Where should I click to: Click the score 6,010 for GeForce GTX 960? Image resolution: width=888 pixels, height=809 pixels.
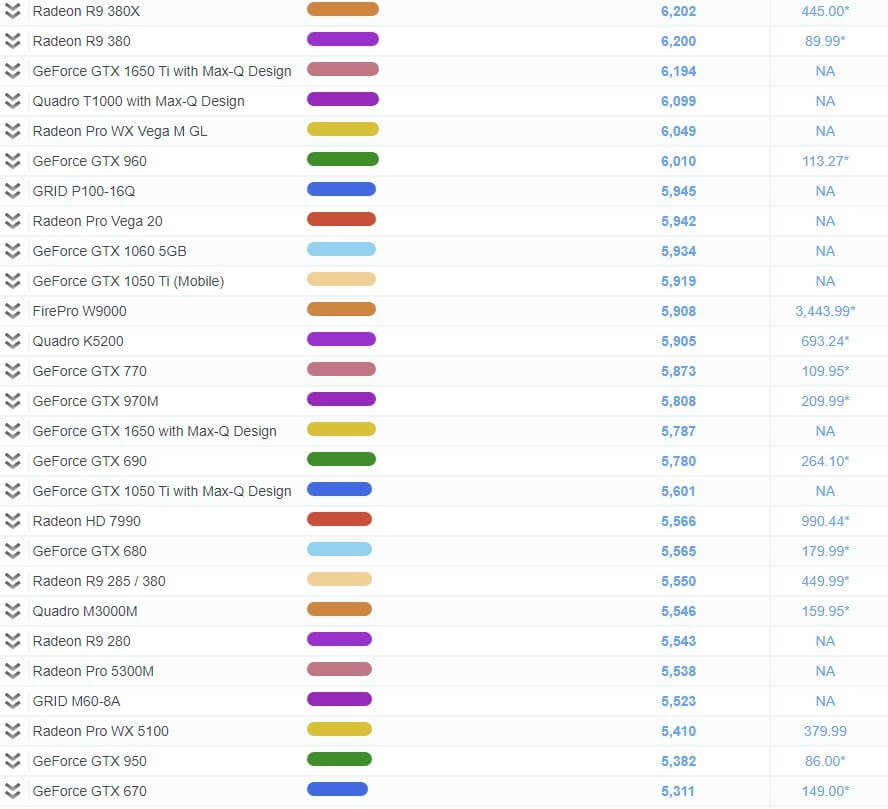coord(678,161)
